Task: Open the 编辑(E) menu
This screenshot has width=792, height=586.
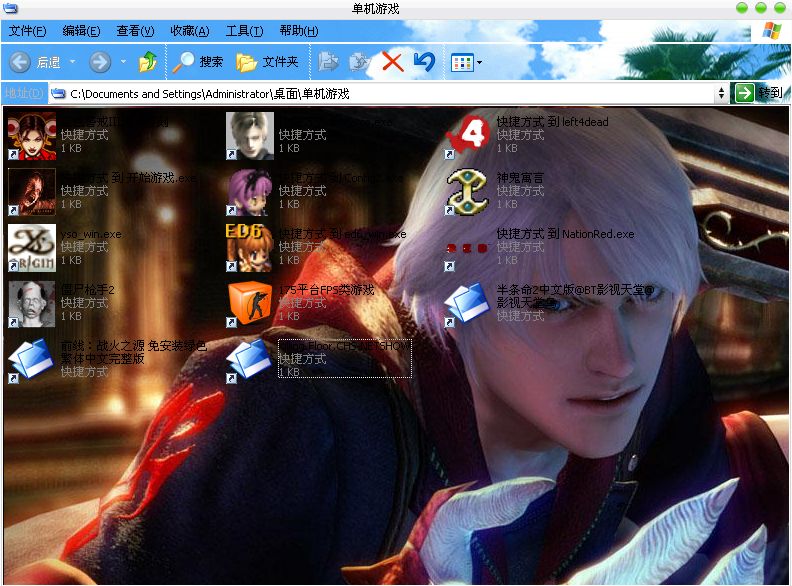Action: pos(81,31)
